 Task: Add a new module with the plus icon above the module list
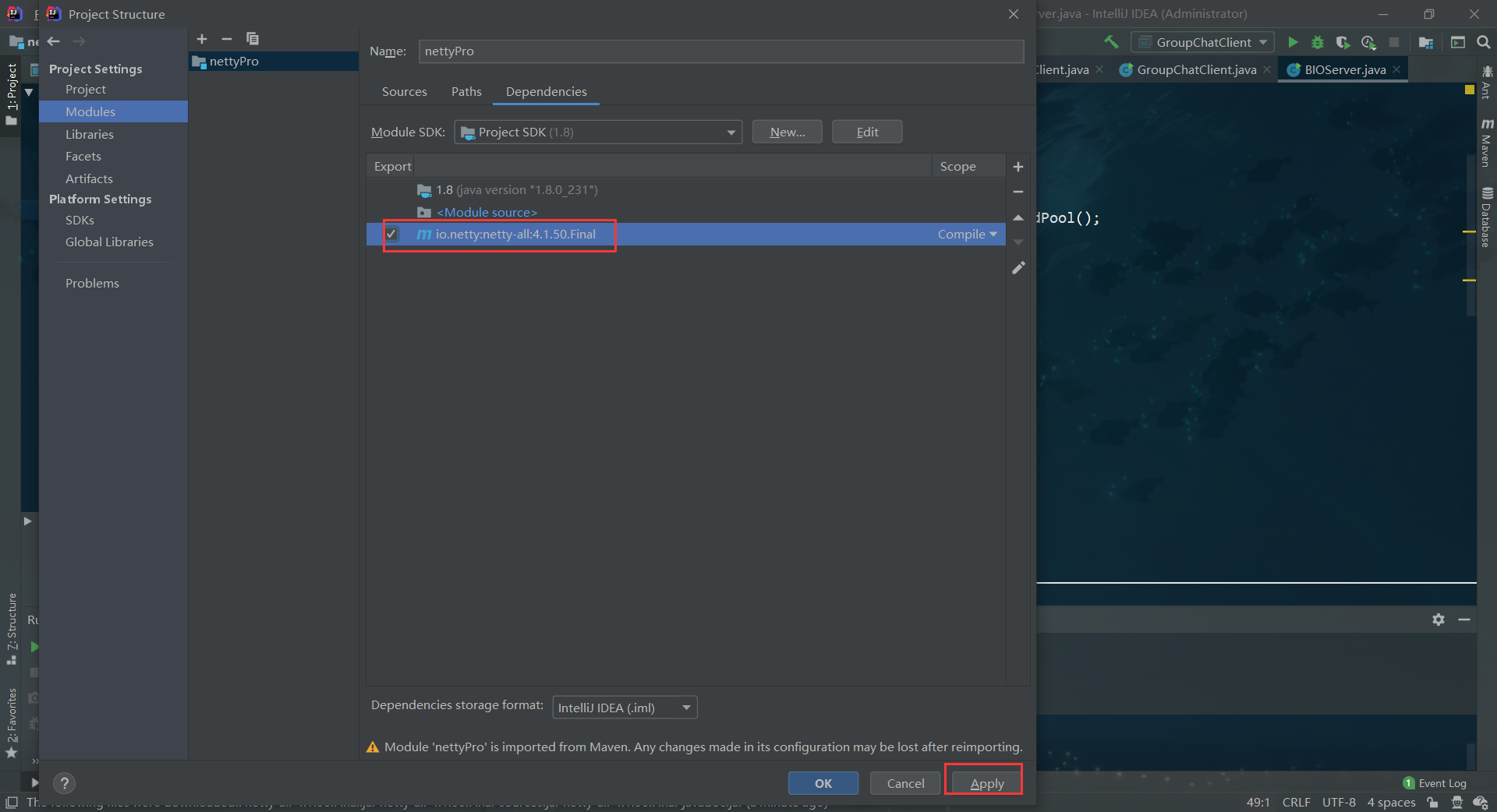point(202,39)
